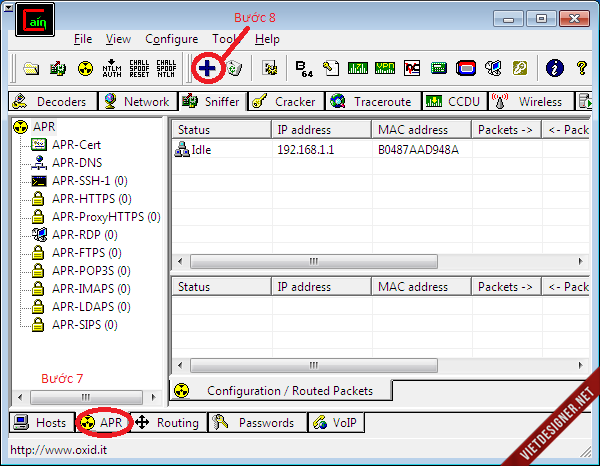
Task: Open the system menu at title bar corner
Action: [x=8, y=7]
